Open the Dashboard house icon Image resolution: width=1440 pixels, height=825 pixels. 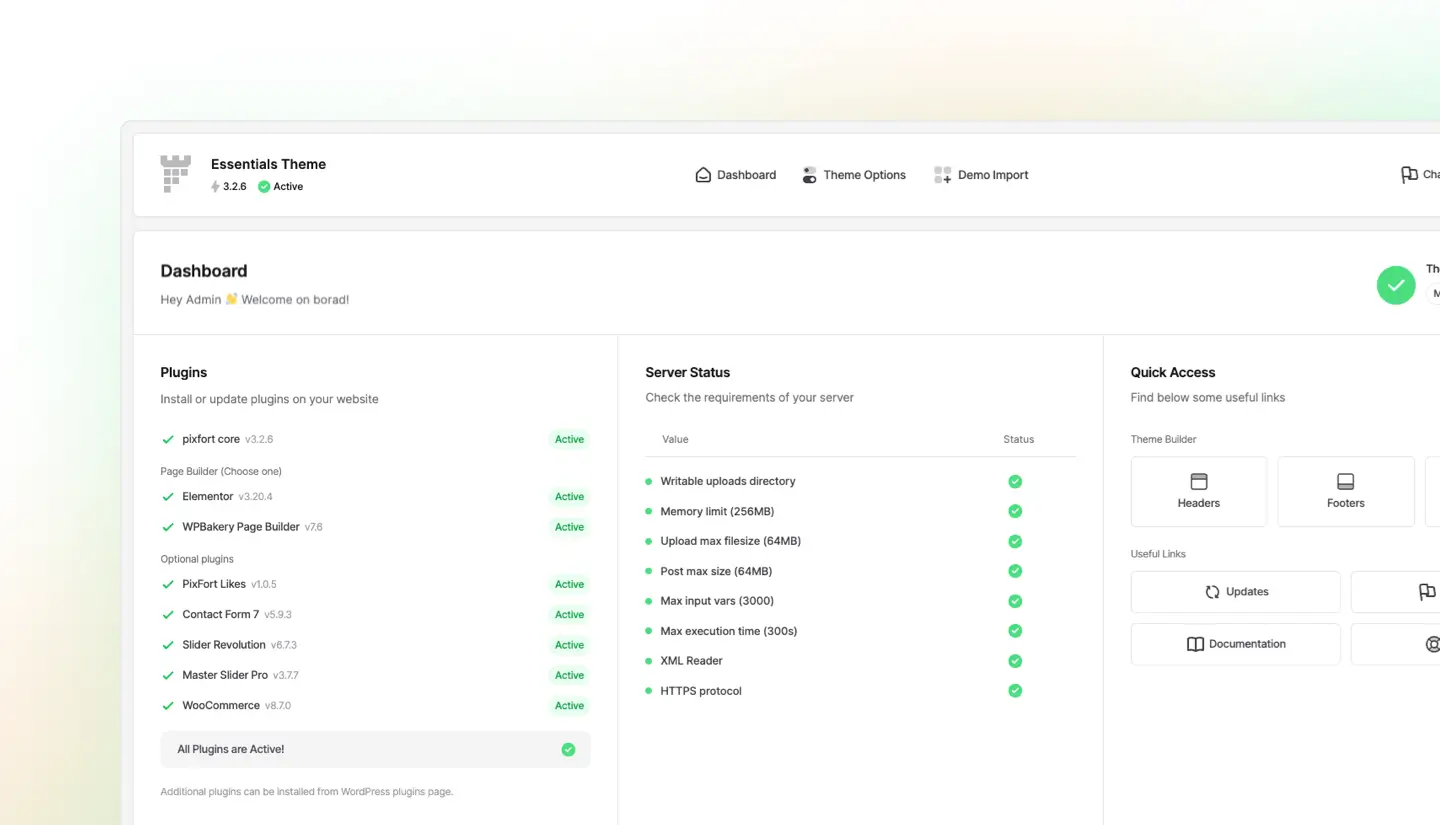(703, 175)
